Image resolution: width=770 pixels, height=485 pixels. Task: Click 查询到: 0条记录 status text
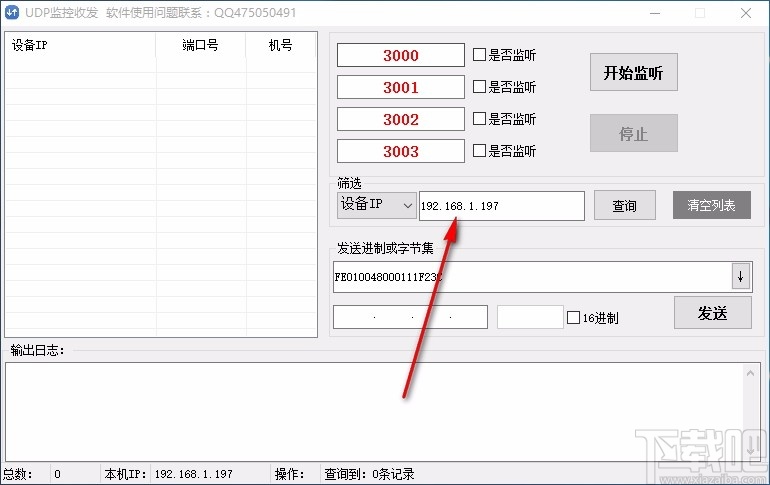coord(369,474)
